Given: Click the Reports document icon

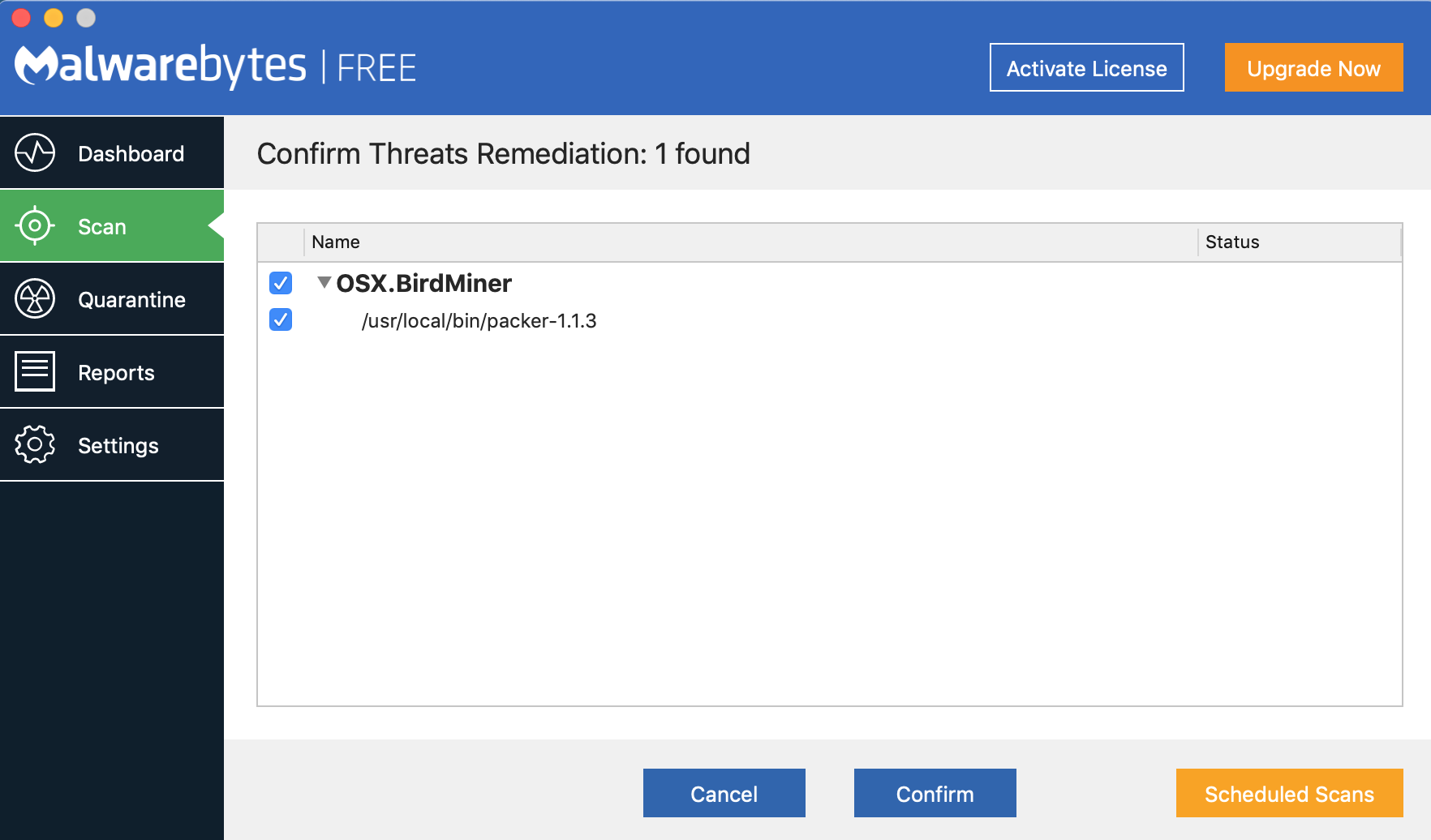Looking at the screenshot, I should point(34,371).
